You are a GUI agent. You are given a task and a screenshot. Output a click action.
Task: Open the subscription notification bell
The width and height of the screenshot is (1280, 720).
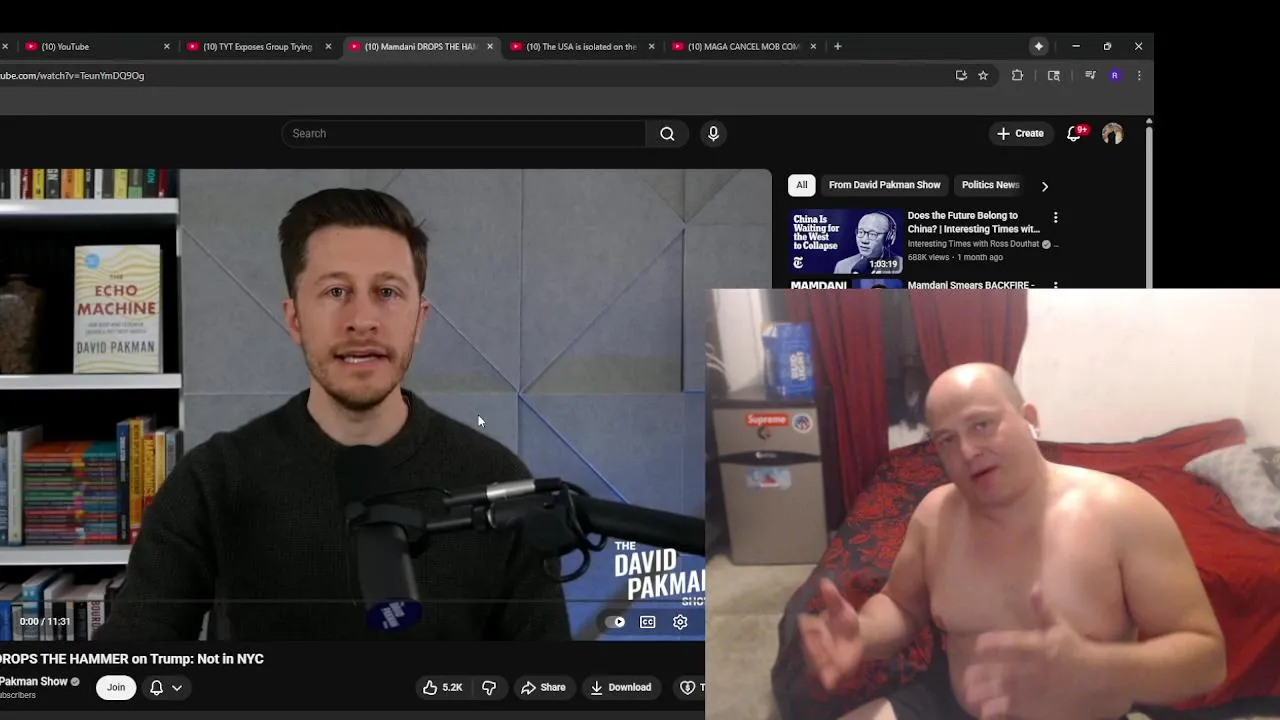tap(156, 688)
